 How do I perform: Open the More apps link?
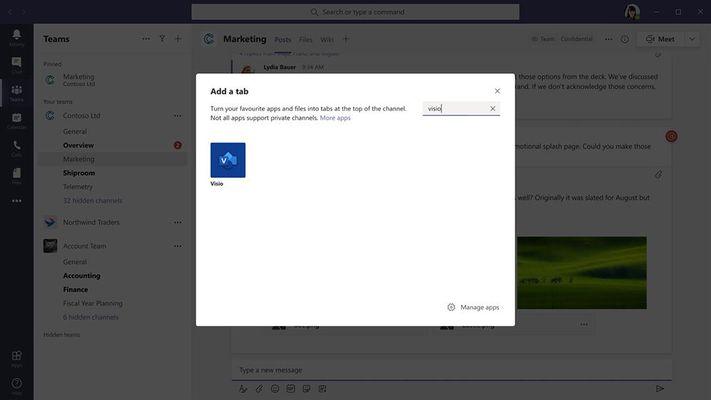pos(335,118)
